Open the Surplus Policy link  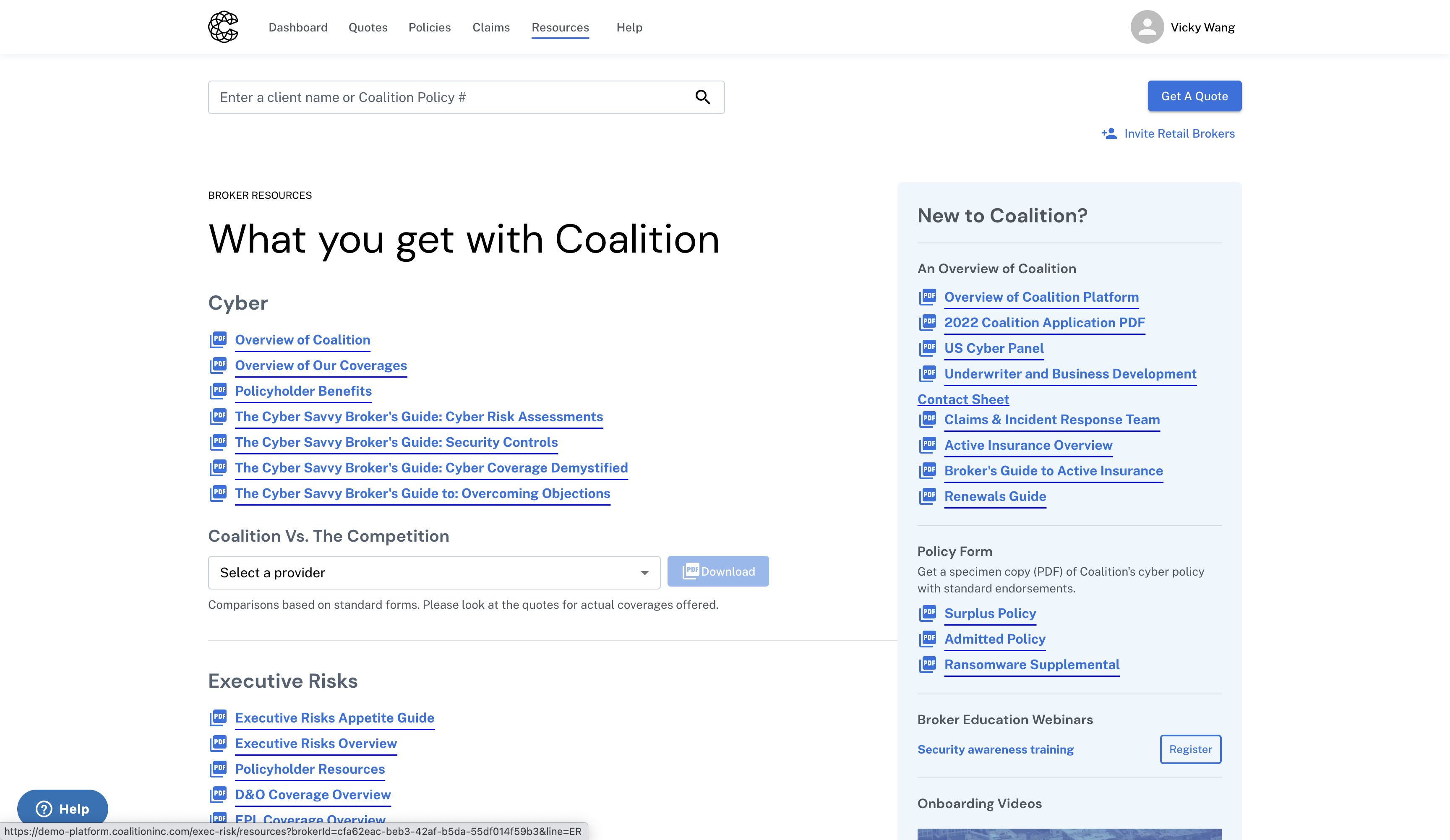990,613
